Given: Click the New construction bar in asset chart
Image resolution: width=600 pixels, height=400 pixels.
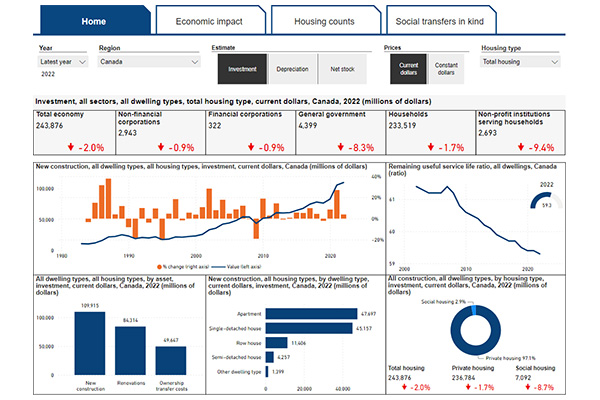Looking at the screenshot, I should click(91, 343).
